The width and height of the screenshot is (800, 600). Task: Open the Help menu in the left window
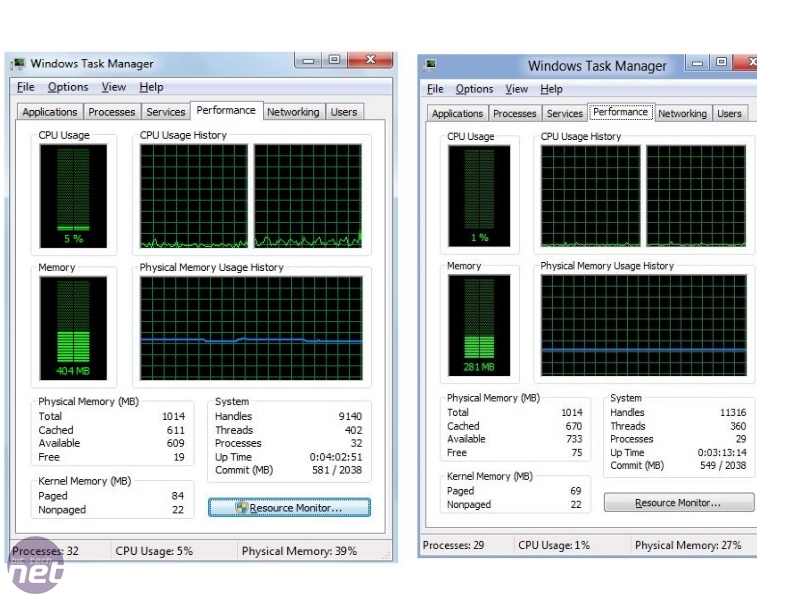click(x=151, y=87)
